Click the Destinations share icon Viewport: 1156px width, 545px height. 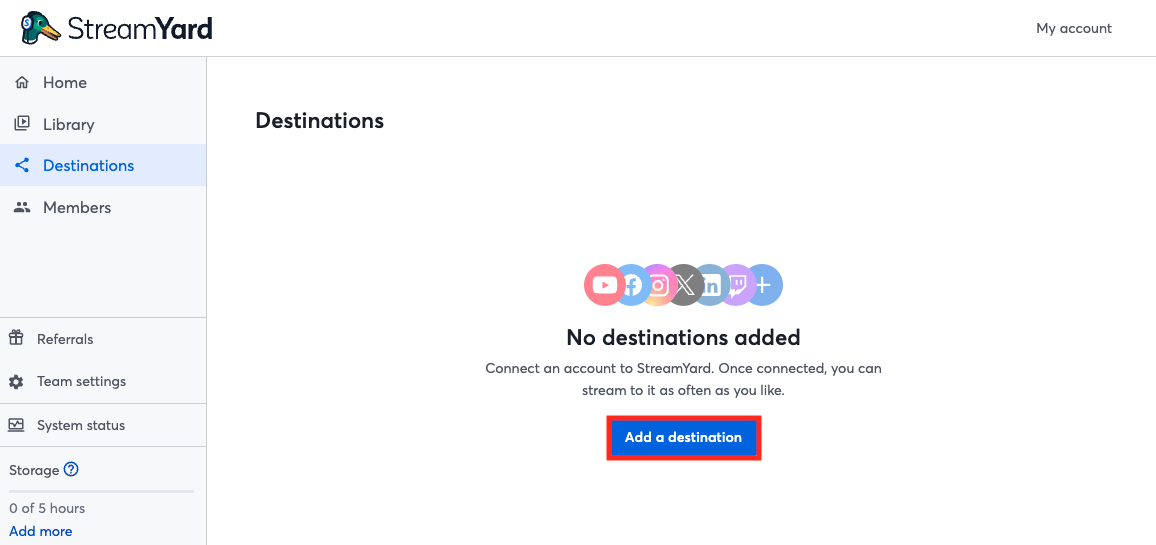[22, 165]
